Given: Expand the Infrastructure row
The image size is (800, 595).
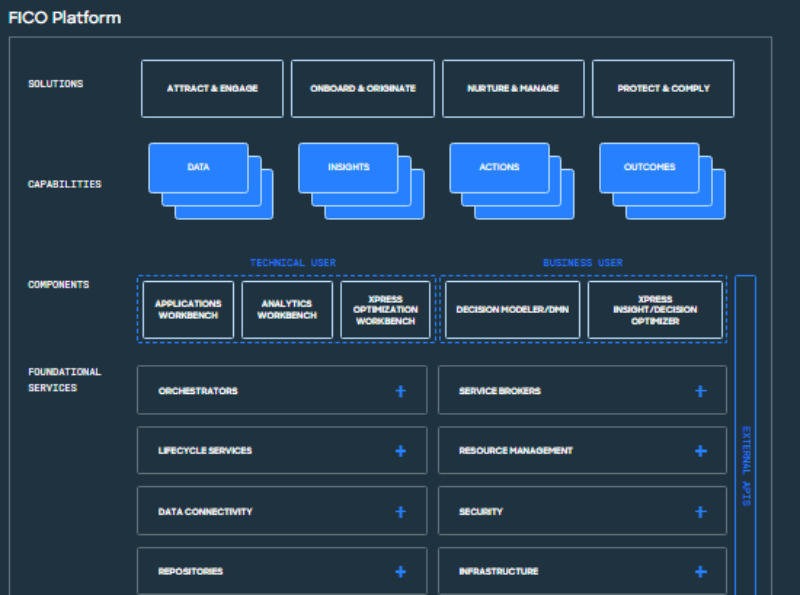Looking at the screenshot, I should click(699, 571).
